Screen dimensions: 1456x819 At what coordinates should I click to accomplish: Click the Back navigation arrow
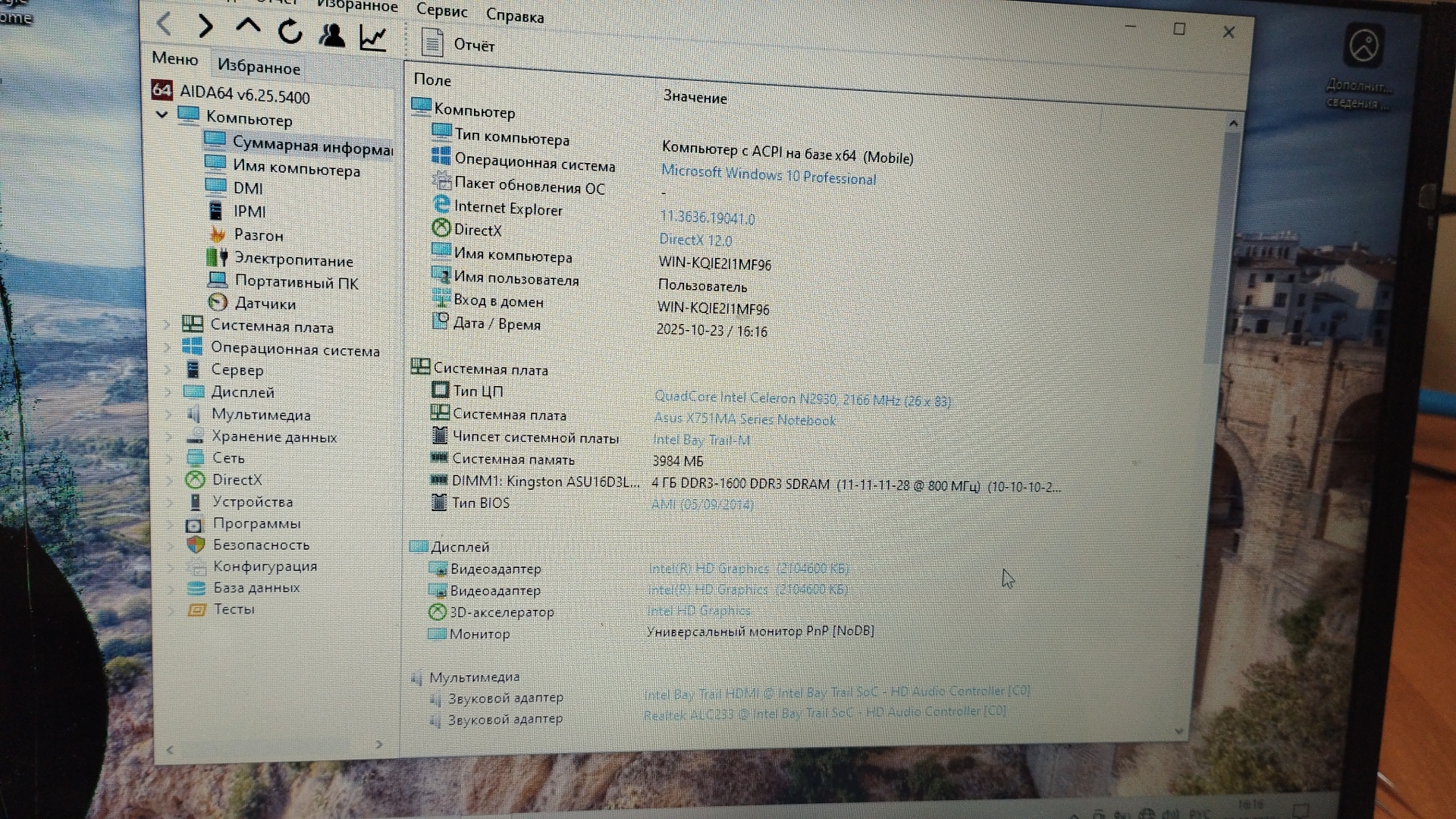(x=164, y=24)
